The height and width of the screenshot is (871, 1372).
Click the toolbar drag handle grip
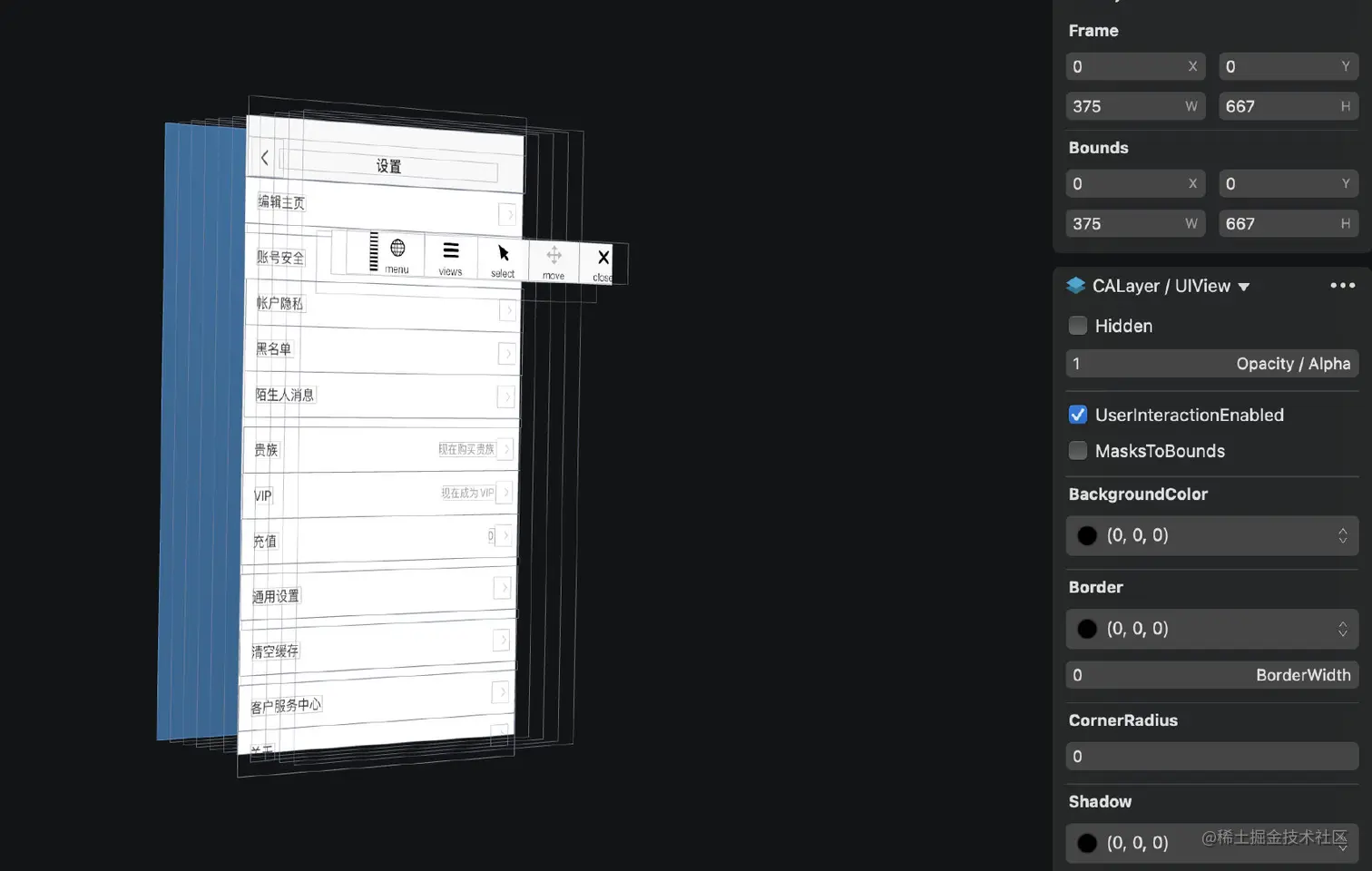(x=373, y=251)
